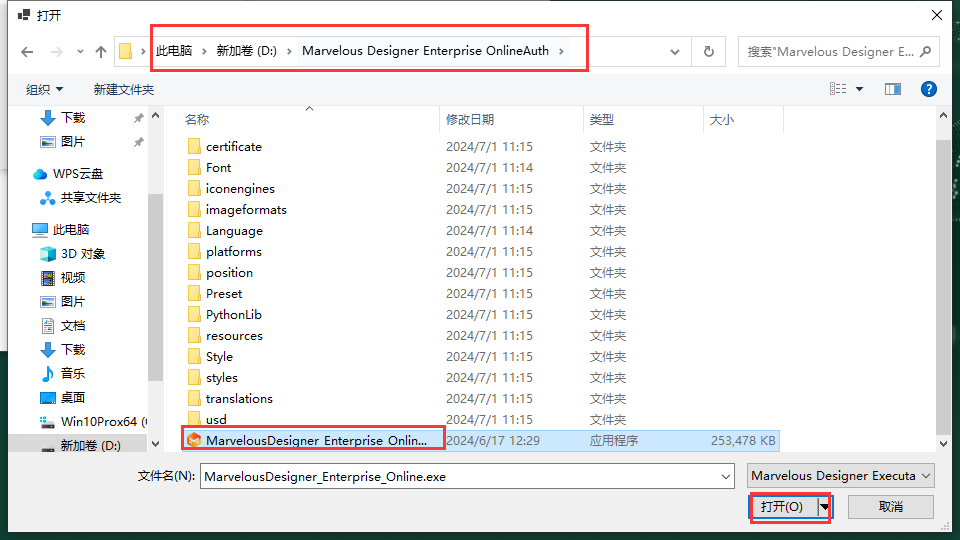Click the iconengines folder icon
This screenshot has width=960, height=540.
click(x=194, y=189)
